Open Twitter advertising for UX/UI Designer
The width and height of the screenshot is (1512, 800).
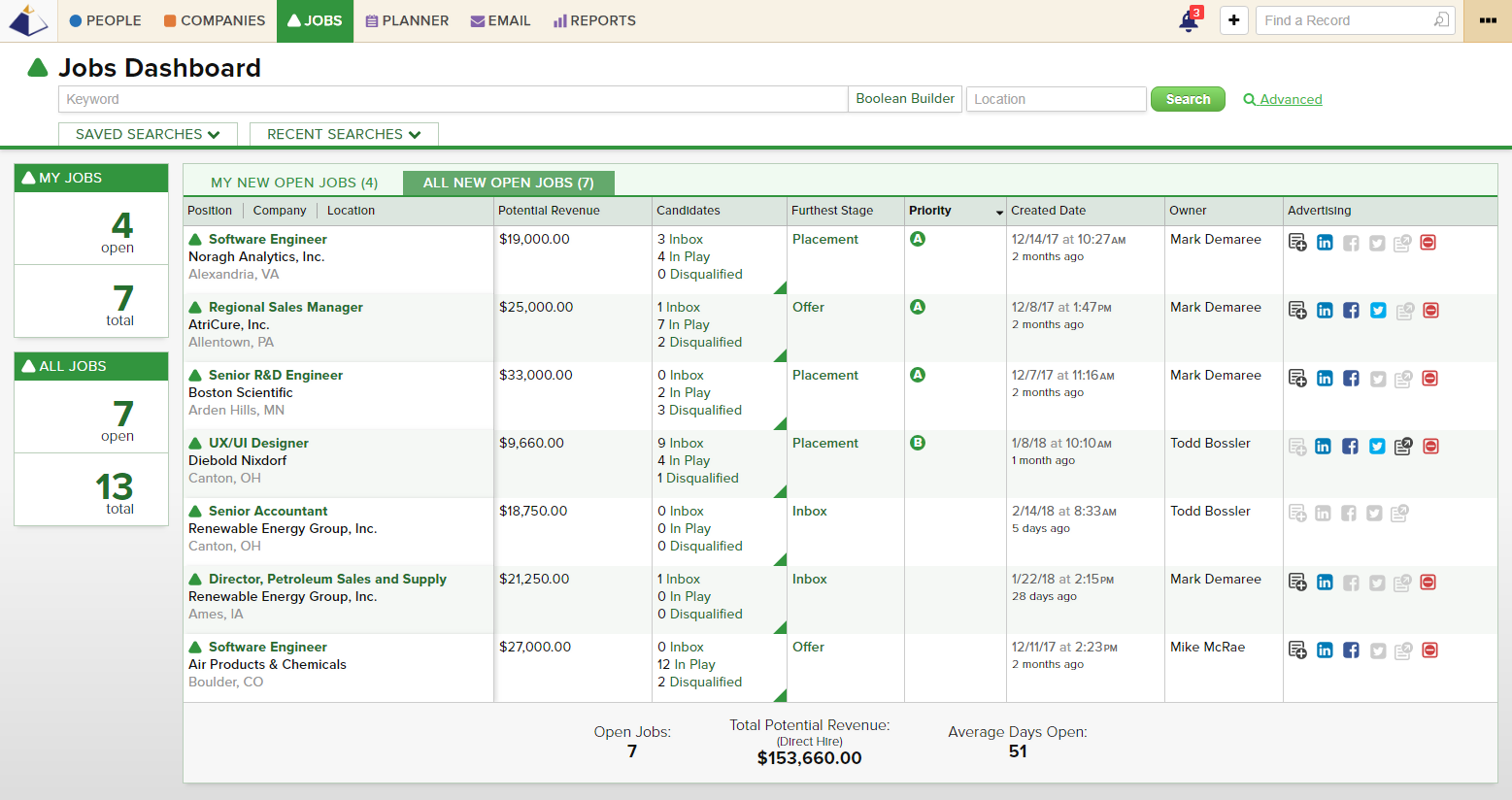pos(1377,446)
